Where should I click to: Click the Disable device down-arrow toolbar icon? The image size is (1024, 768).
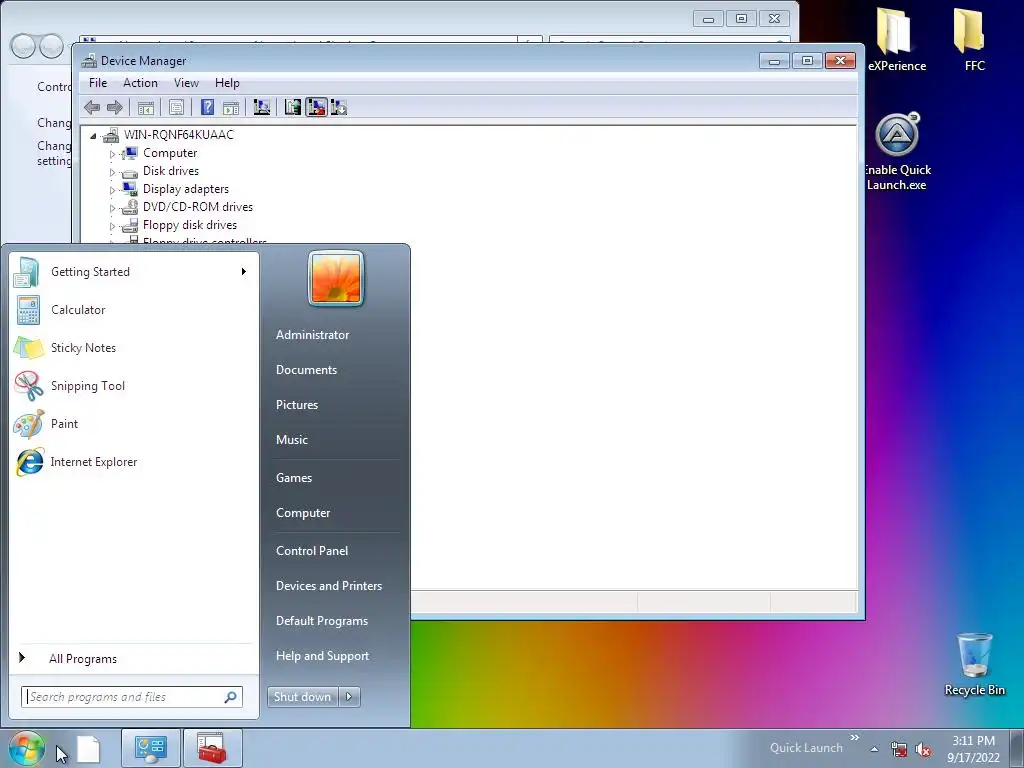[339, 108]
